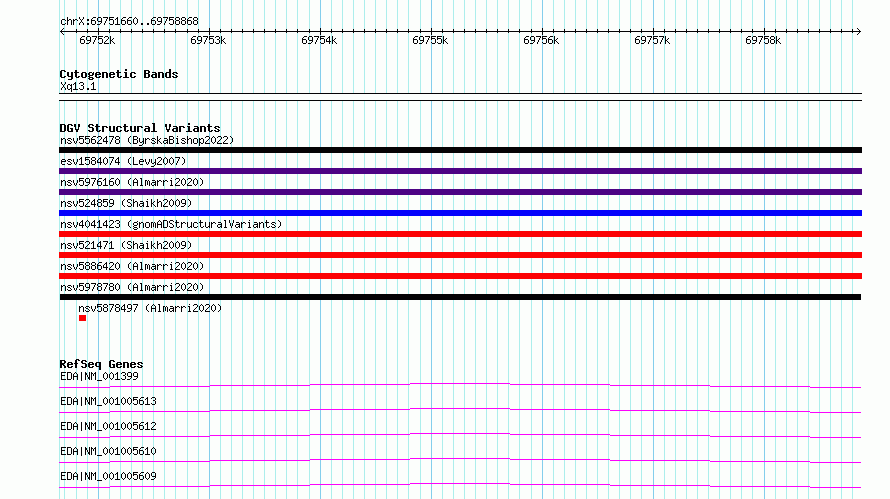The image size is (890, 499).
Task: Click the Xq13.1 cytogenetic band bar
Action: (x=460, y=97)
